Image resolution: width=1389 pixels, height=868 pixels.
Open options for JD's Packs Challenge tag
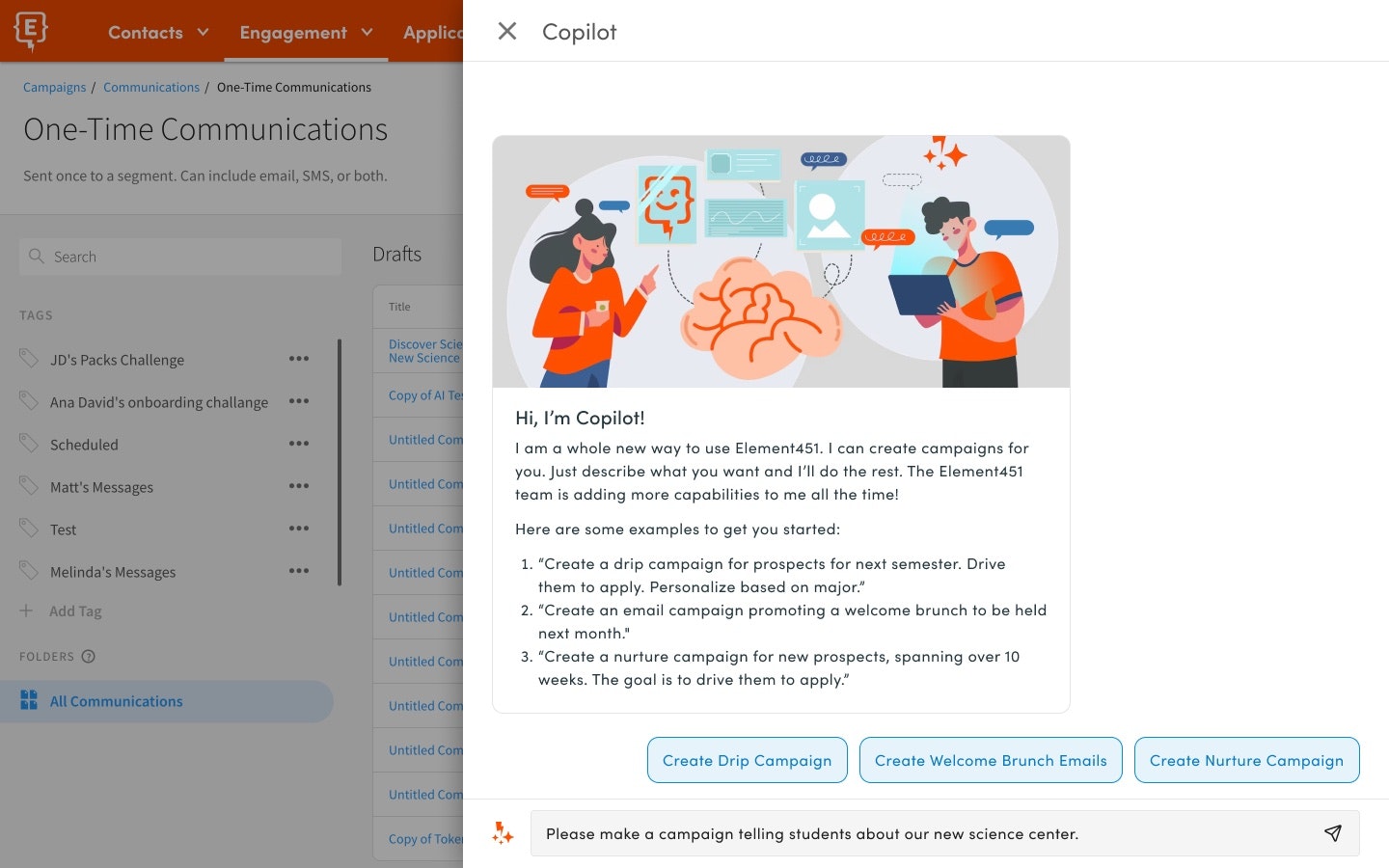tap(299, 359)
